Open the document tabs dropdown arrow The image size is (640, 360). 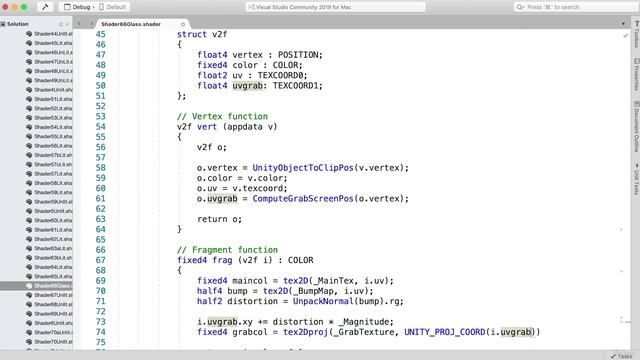(x=623, y=24)
